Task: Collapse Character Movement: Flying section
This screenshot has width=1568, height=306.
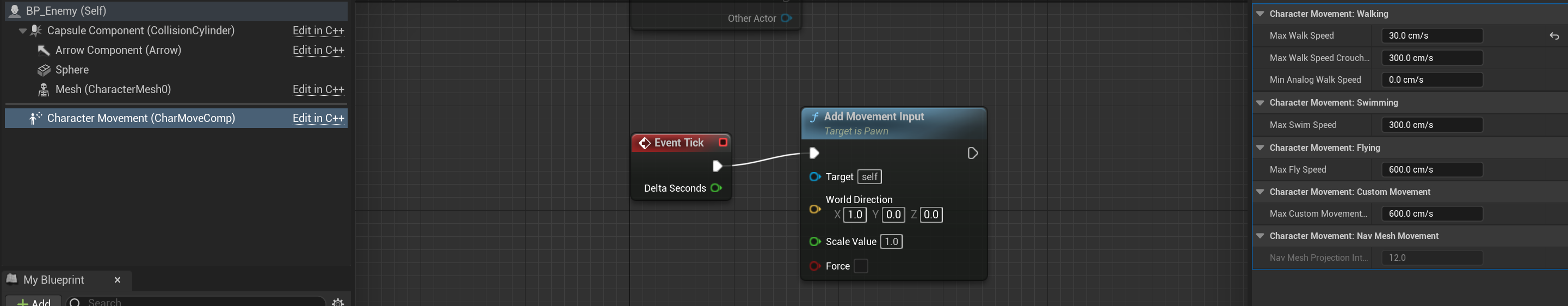Action: click(x=1260, y=148)
